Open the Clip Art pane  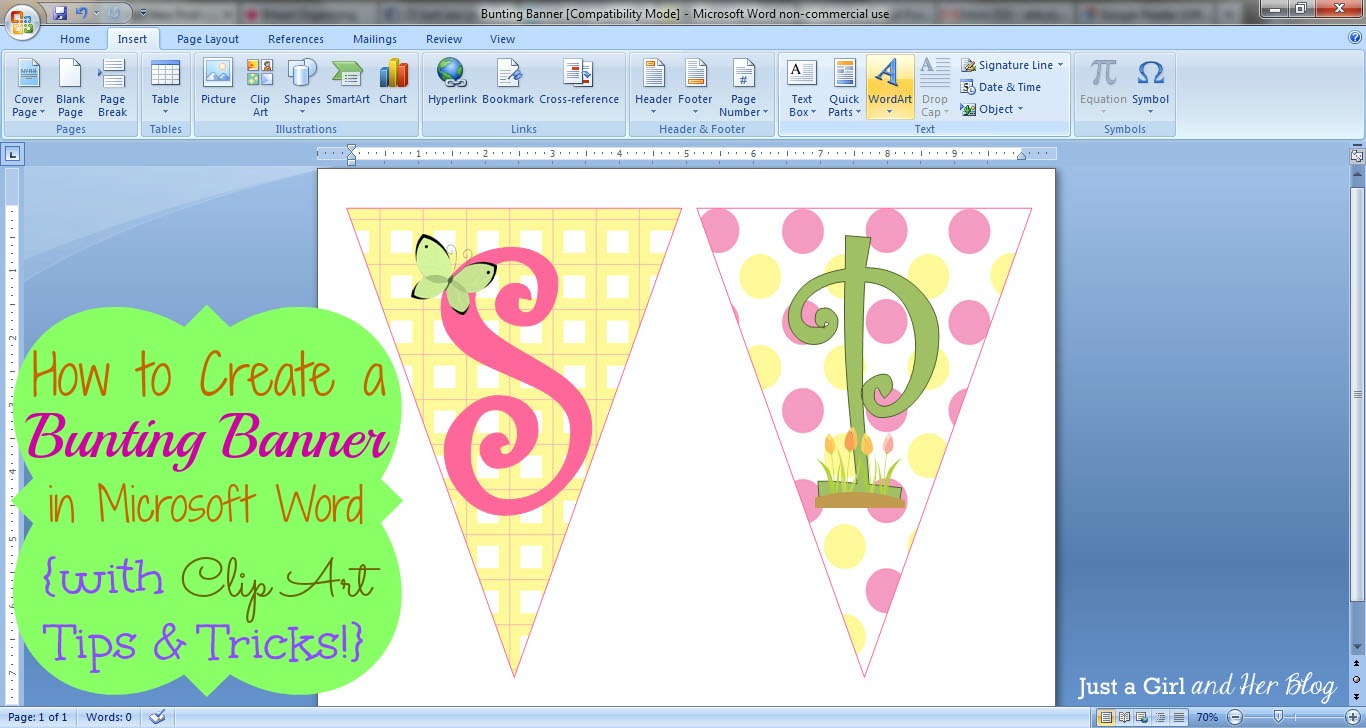(260, 88)
